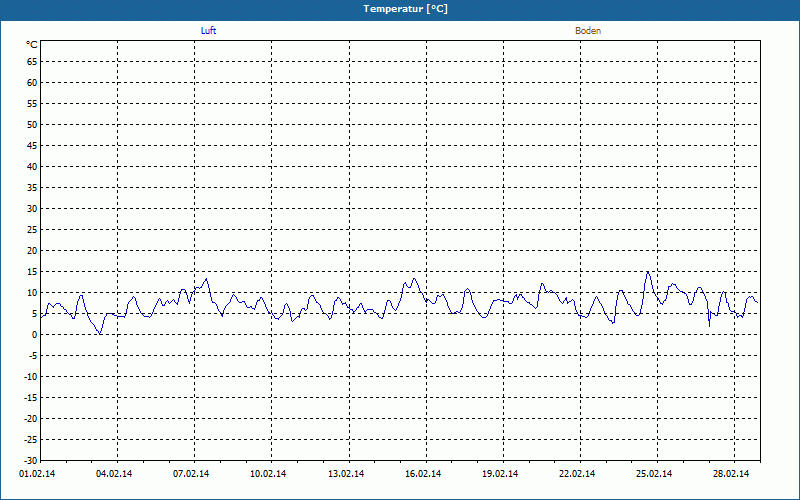Click the 65 y-axis value
Screen dimensions: 800x500
click(x=32, y=62)
